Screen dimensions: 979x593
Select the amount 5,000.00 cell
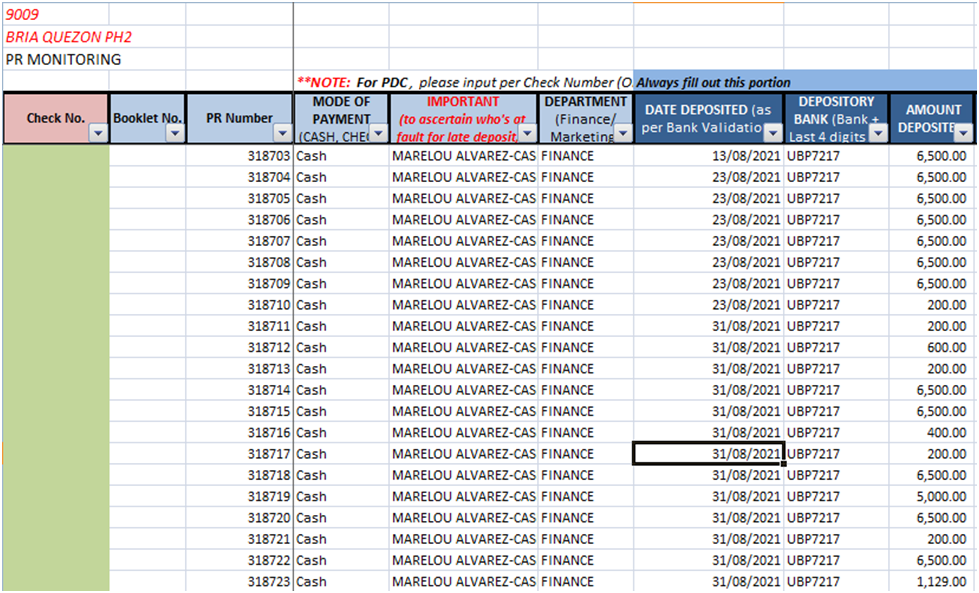[x=931, y=497]
